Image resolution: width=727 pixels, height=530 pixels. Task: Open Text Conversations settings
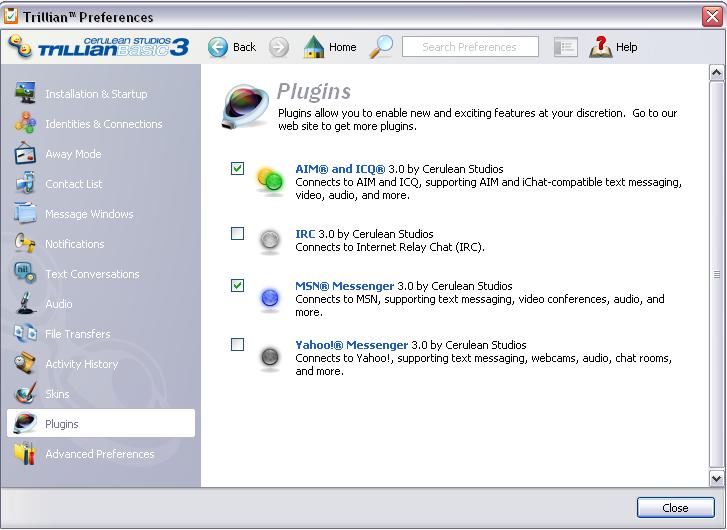92,274
